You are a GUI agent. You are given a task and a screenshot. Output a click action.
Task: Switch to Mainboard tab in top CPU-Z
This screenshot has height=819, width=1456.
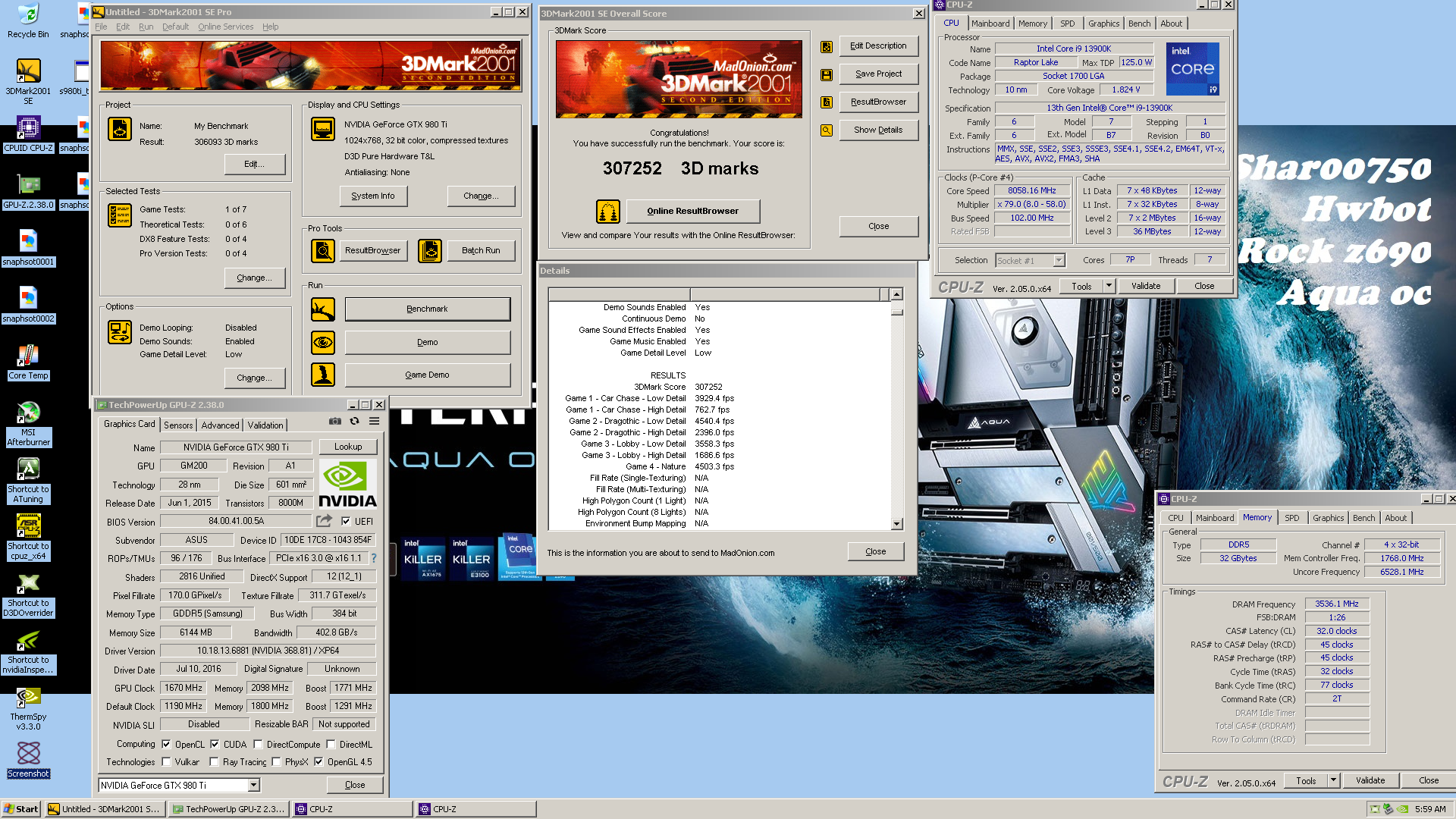(x=990, y=24)
